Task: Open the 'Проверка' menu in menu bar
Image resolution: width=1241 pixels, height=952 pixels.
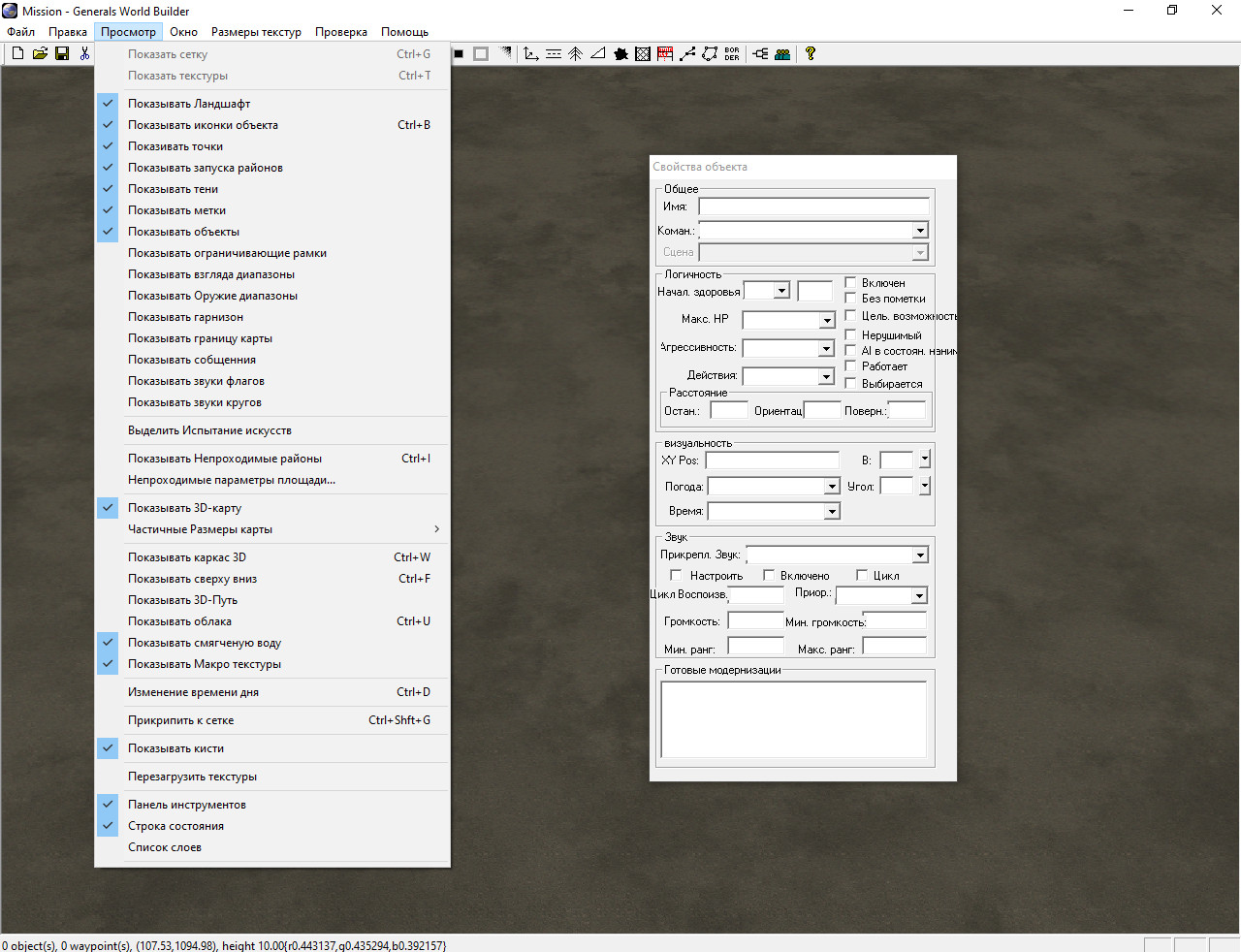Action: click(340, 32)
